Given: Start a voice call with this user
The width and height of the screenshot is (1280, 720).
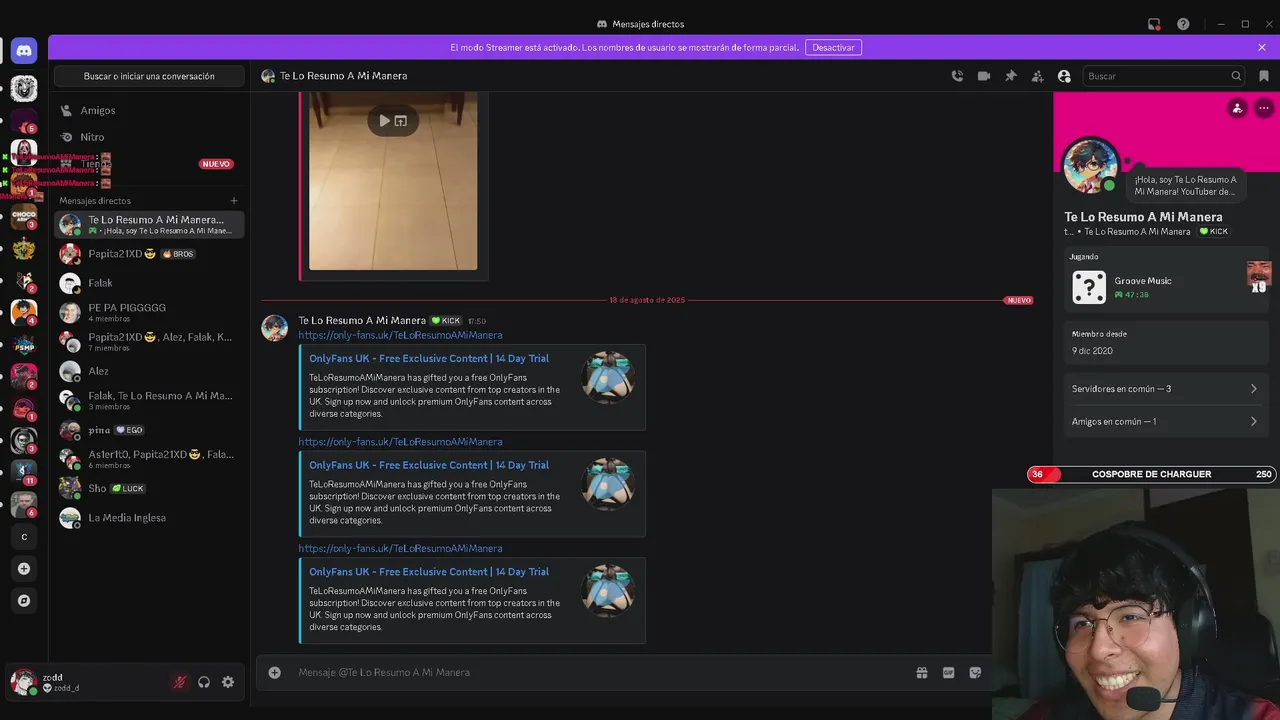Looking at the screenshot, I should (957, 76).
